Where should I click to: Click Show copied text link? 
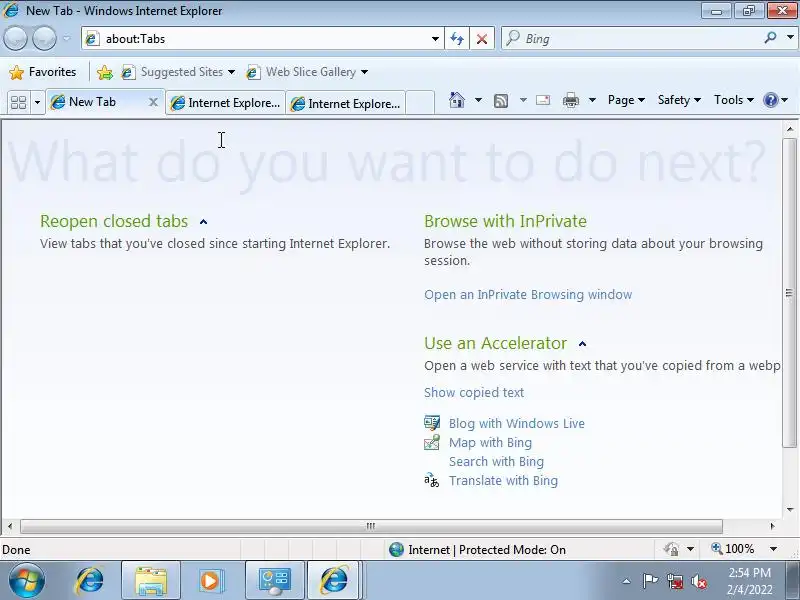[474, 392]
